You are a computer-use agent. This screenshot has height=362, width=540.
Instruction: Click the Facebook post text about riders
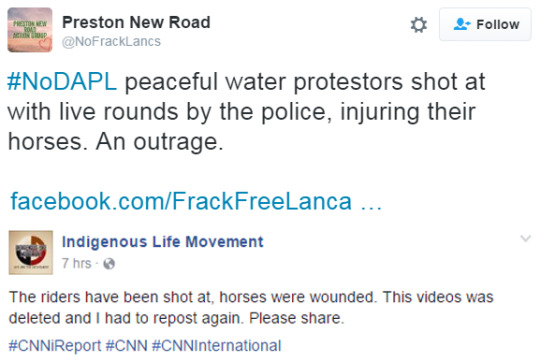(251, 308)
